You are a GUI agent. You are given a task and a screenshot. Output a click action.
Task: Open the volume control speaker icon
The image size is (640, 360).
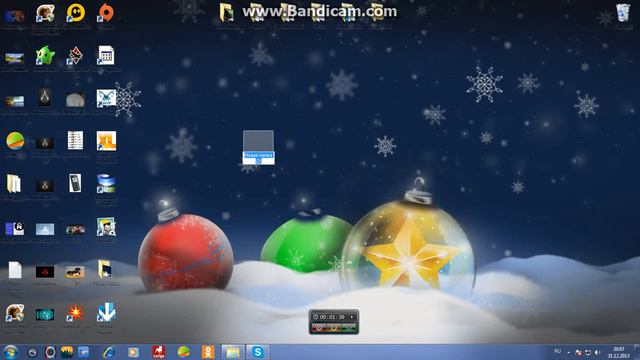pyautogui.click(x=598, y=352)
